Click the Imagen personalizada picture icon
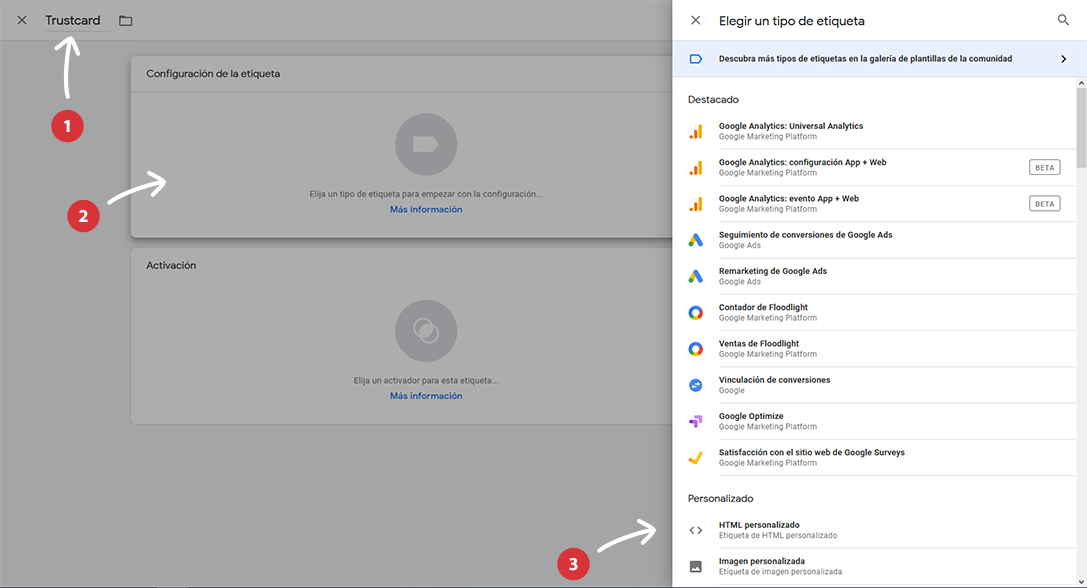1087x588 pixels. [x=695, y=567]
